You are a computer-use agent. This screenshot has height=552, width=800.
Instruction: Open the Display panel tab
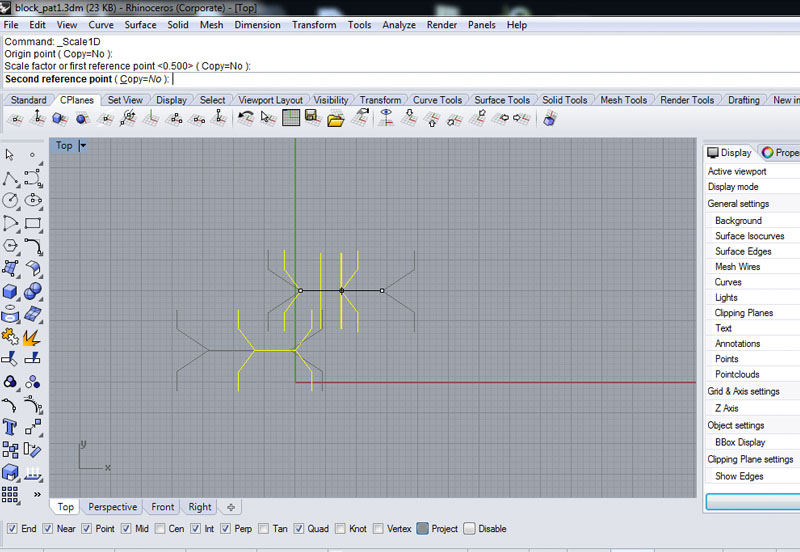730,152
